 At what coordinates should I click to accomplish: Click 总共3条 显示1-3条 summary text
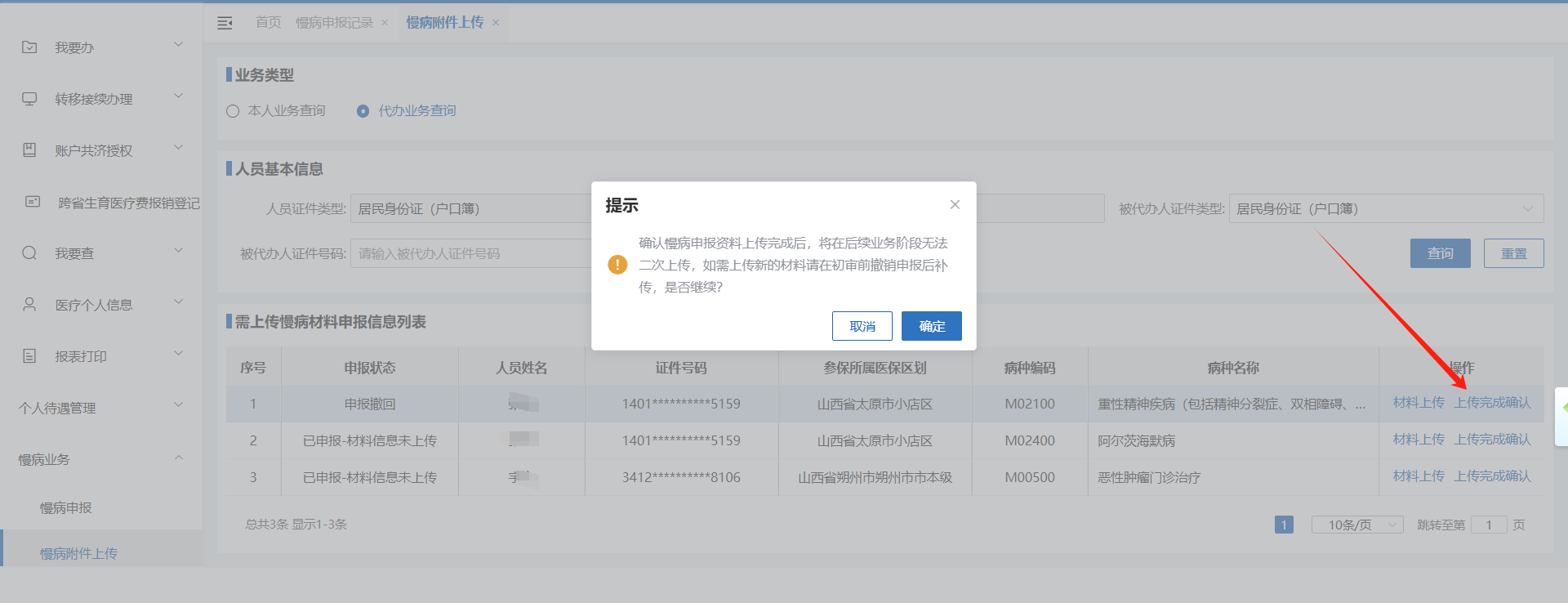coord(296,525)
